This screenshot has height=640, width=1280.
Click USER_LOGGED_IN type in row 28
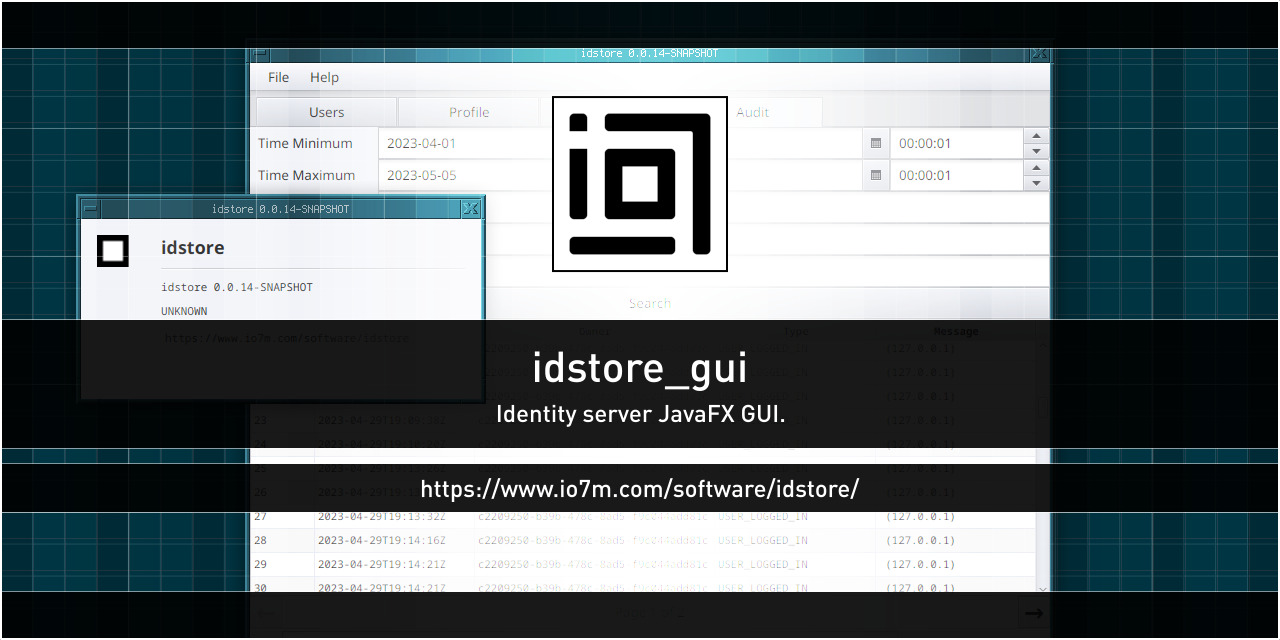coord(763,540)
